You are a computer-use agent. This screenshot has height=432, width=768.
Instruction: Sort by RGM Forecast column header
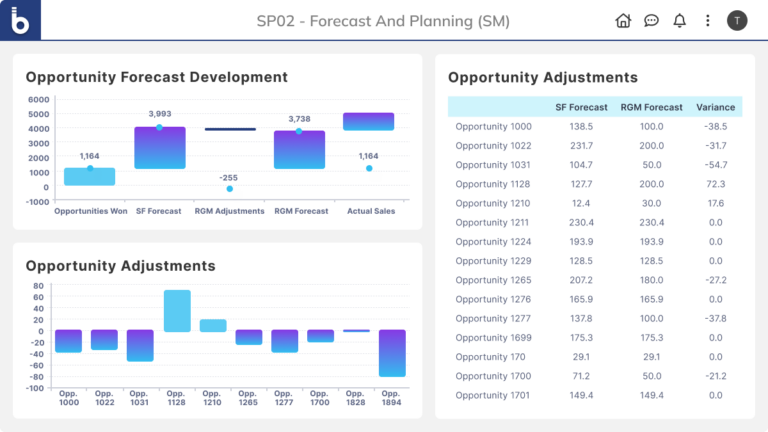click(651, 107)
